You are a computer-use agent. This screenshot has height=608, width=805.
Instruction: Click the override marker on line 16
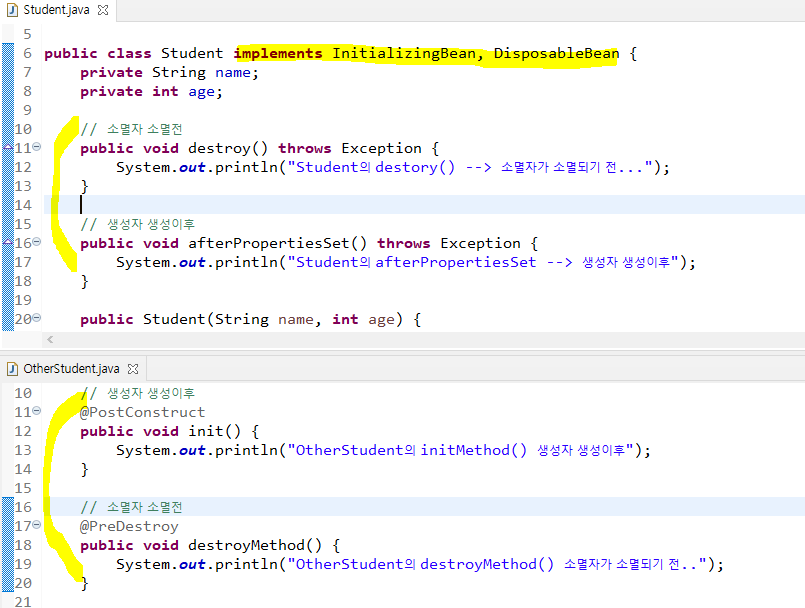click(8, 242)
